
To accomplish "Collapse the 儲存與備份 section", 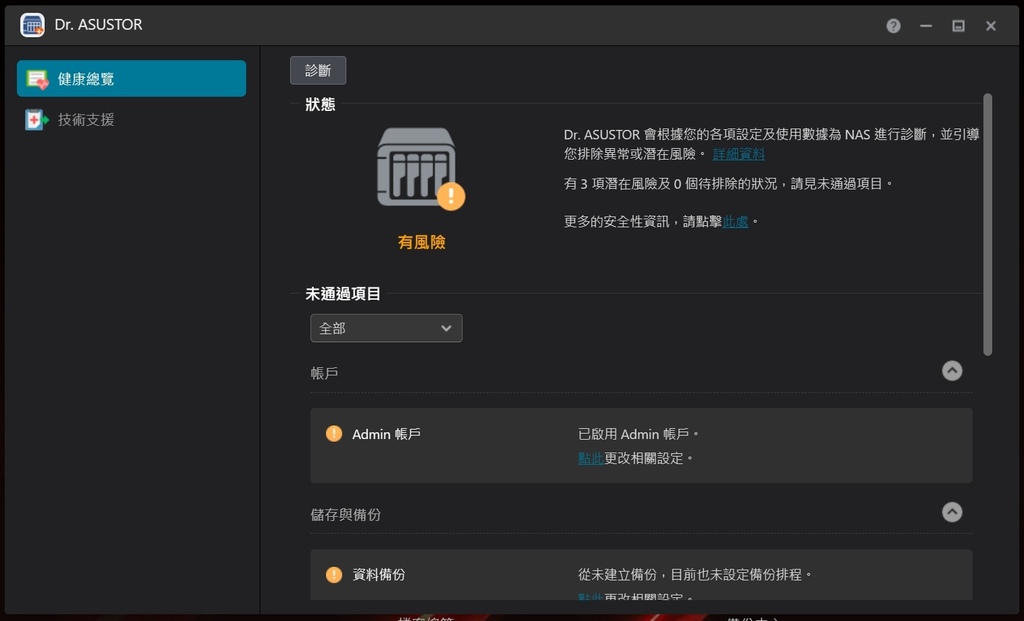I will 952,512.
